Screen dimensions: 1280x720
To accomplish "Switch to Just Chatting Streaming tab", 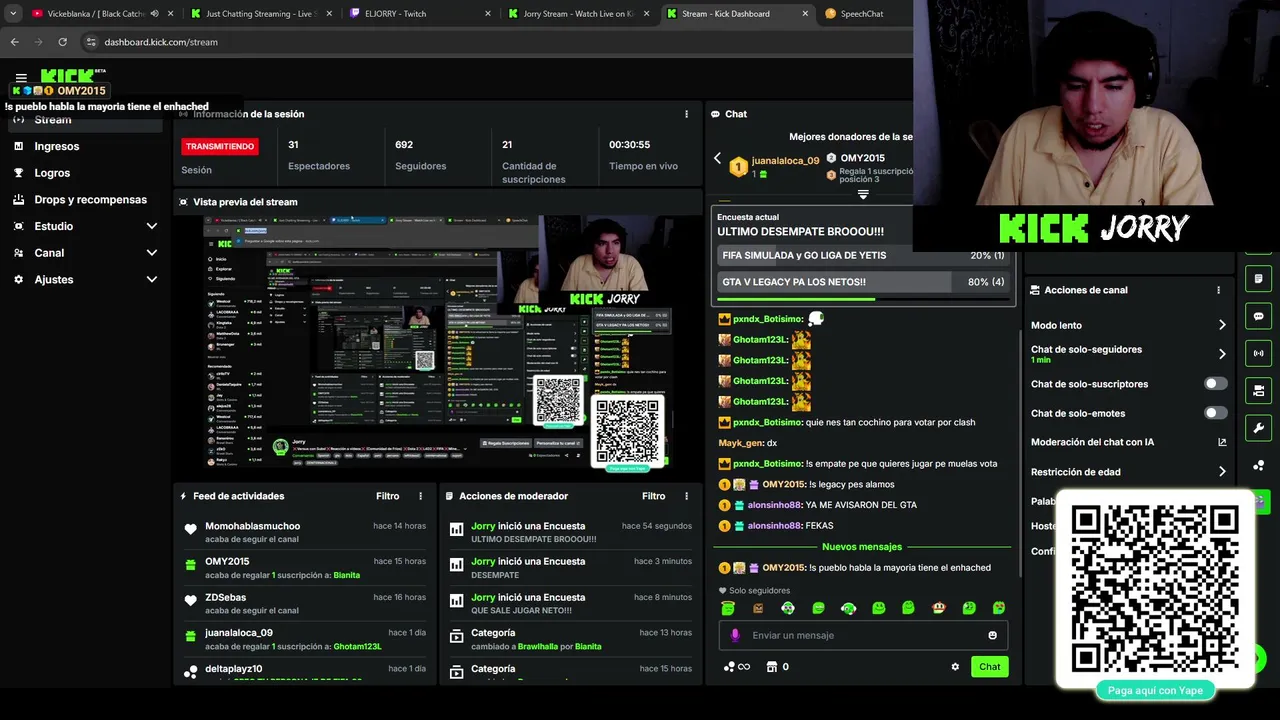I will point(262,14).
